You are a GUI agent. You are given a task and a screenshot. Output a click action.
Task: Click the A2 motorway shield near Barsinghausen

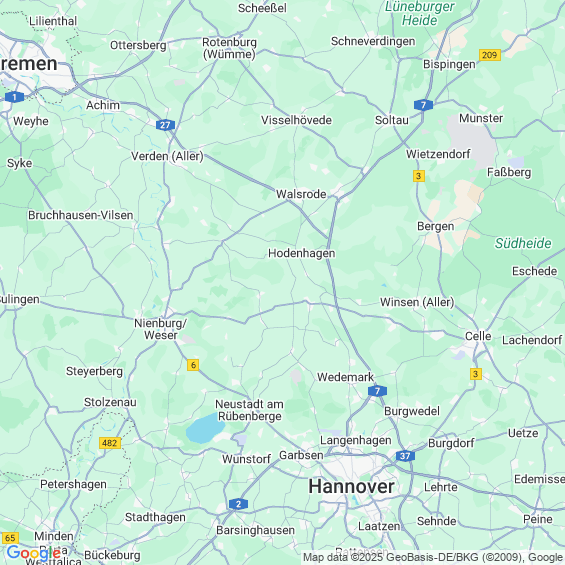click(238, 504)
